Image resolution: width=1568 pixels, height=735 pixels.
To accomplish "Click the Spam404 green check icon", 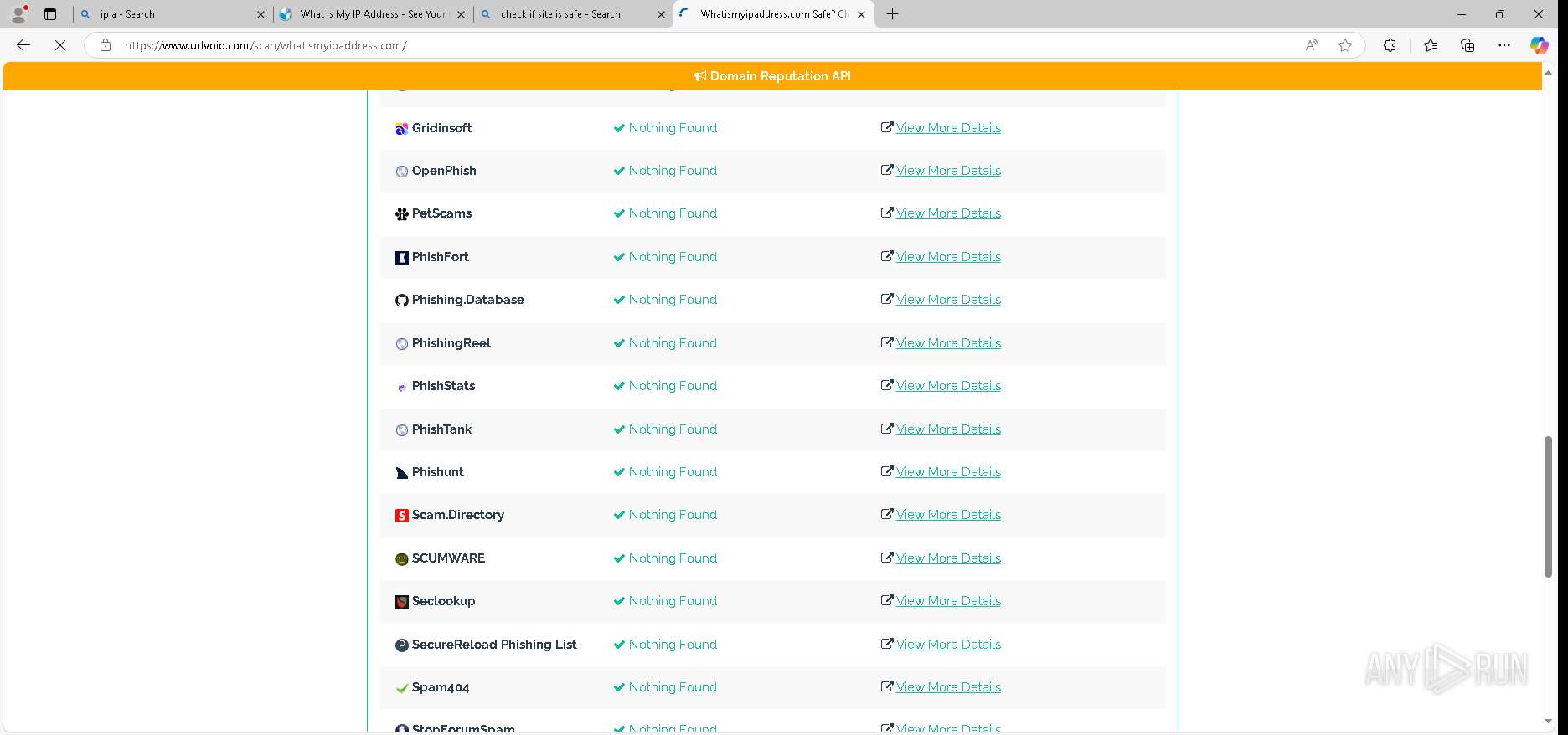I will (x=402, y=688).
